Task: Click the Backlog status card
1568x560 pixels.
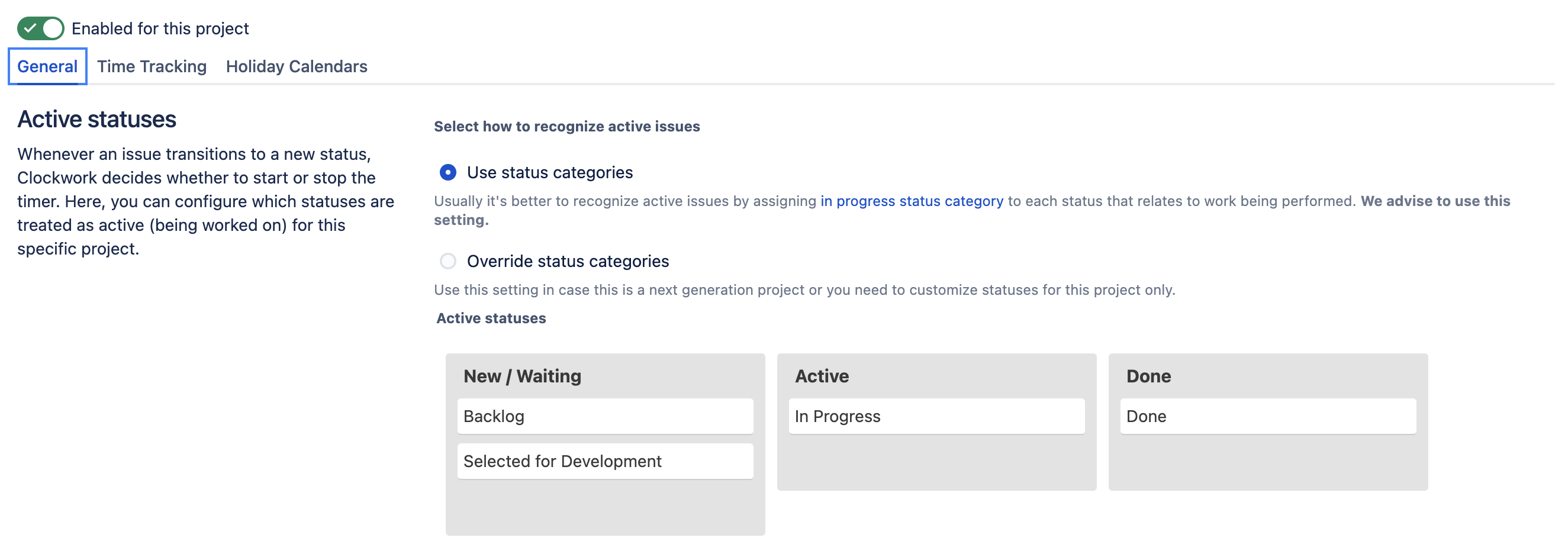Action: 604,416
